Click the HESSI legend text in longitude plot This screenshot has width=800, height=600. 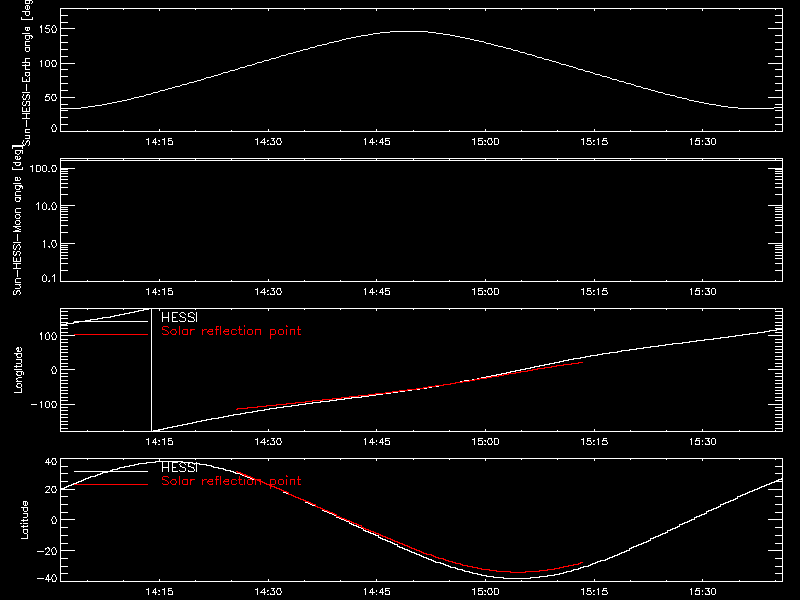pos(179,317)
